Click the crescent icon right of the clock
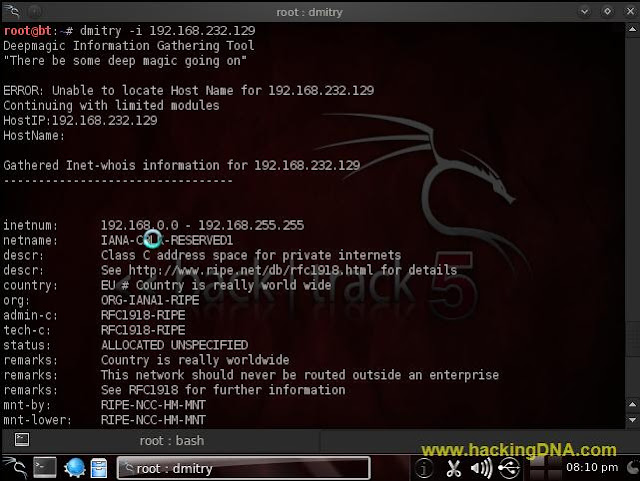Viewport: 640px width, 481px height. [633, 468]
